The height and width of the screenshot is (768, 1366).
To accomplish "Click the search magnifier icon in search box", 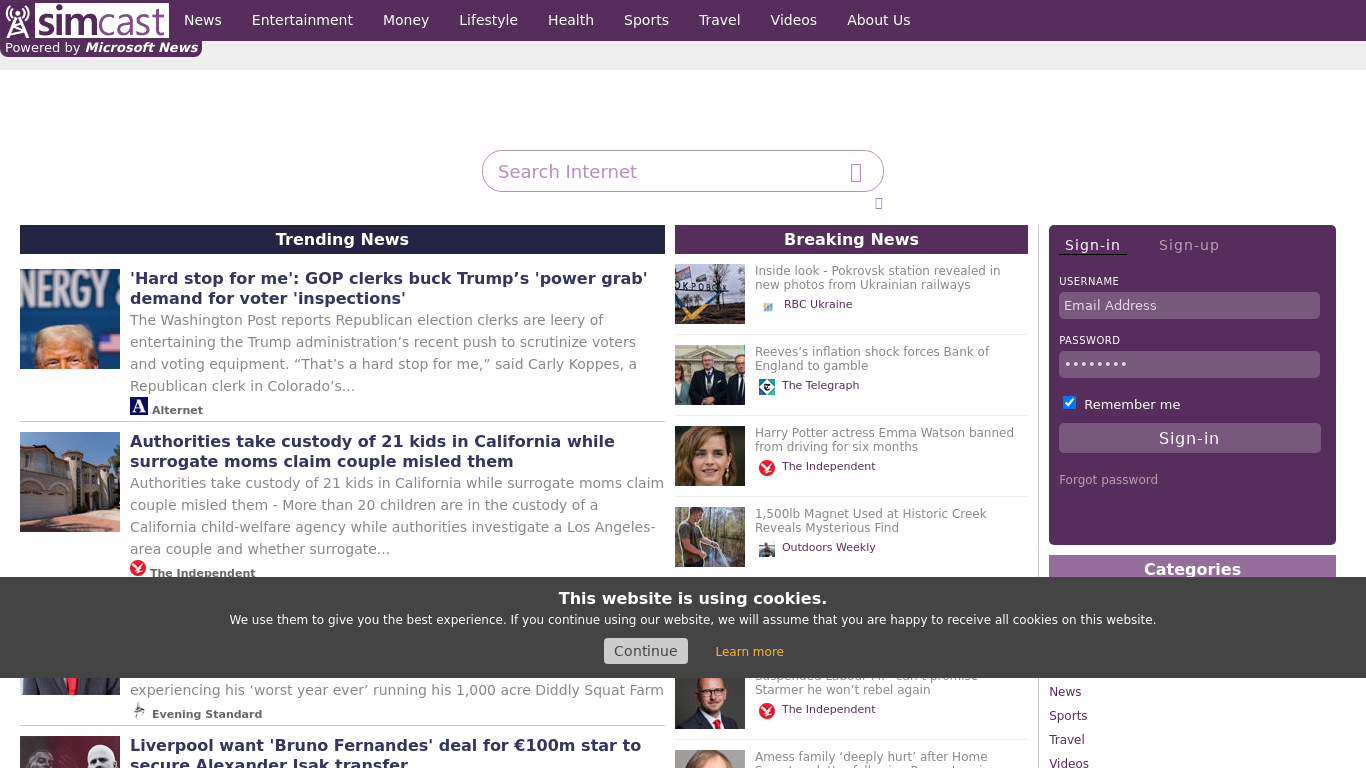I will coord(856,172).
